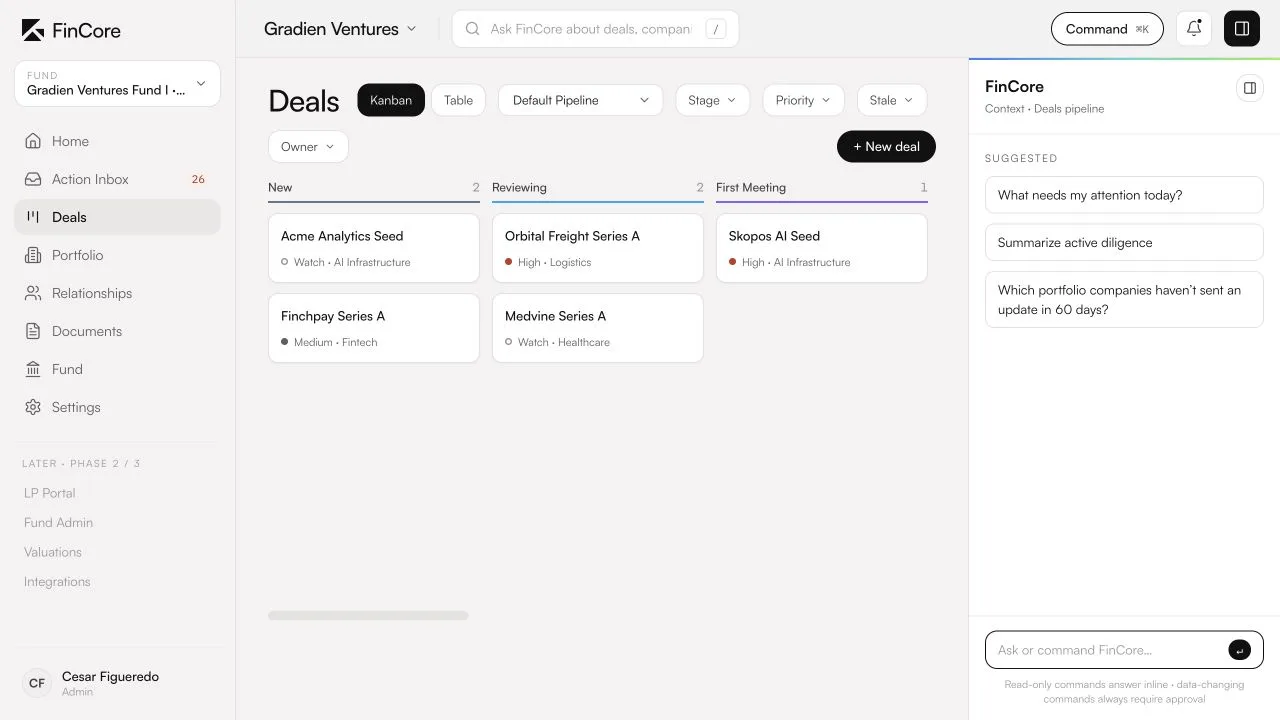Open Home via its house icon
1280x720 pixels.
[33, 141]
